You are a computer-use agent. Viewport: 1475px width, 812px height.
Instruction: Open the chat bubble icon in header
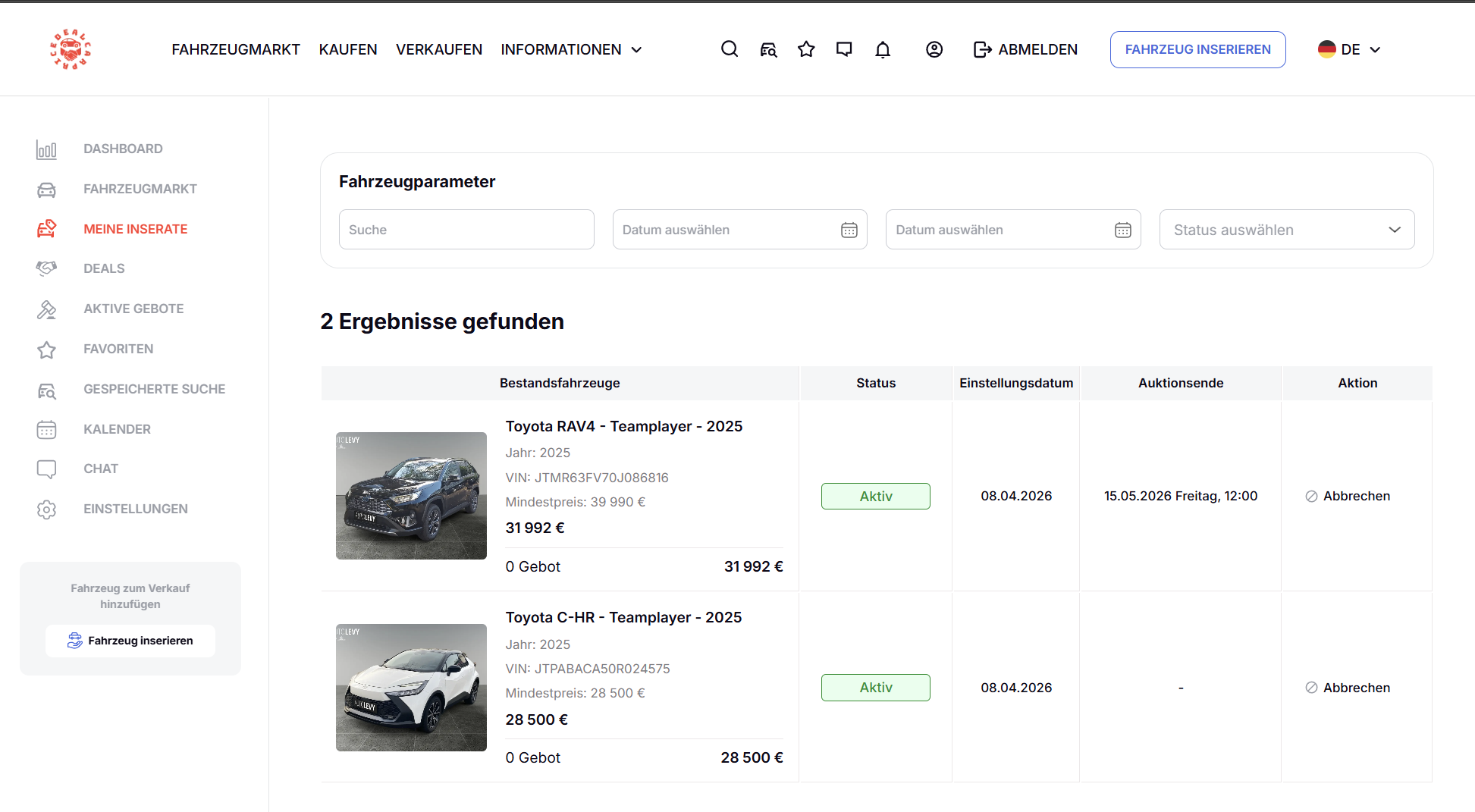(844, 49)
